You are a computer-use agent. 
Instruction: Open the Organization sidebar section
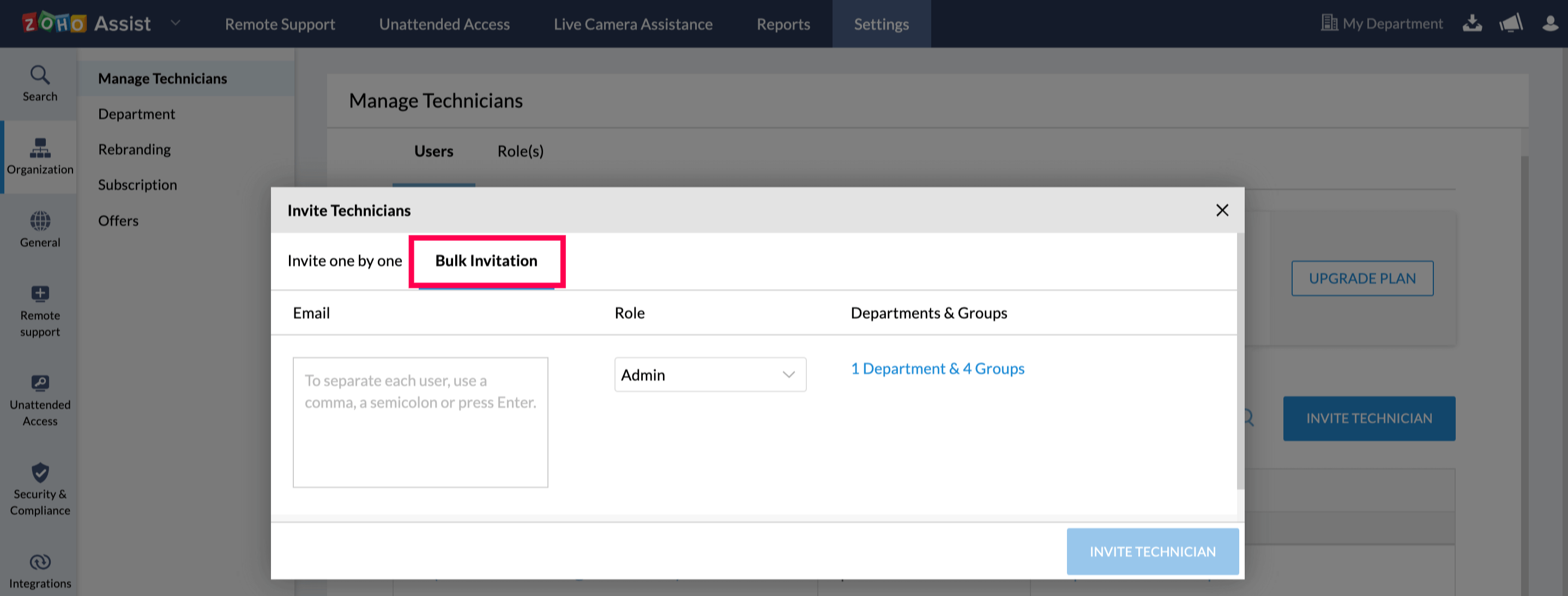point(40,156)
